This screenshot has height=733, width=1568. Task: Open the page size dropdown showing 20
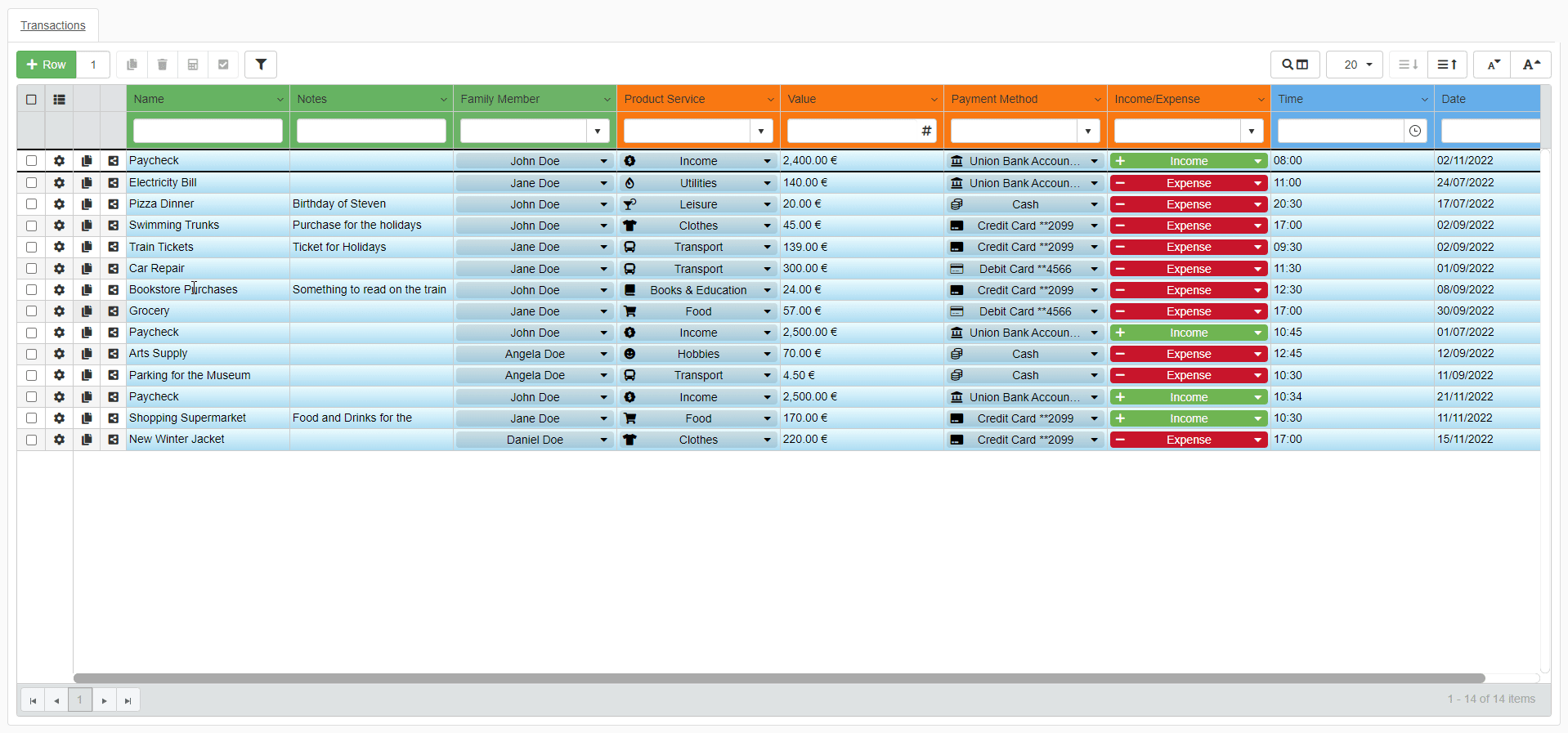point(1355,65)
